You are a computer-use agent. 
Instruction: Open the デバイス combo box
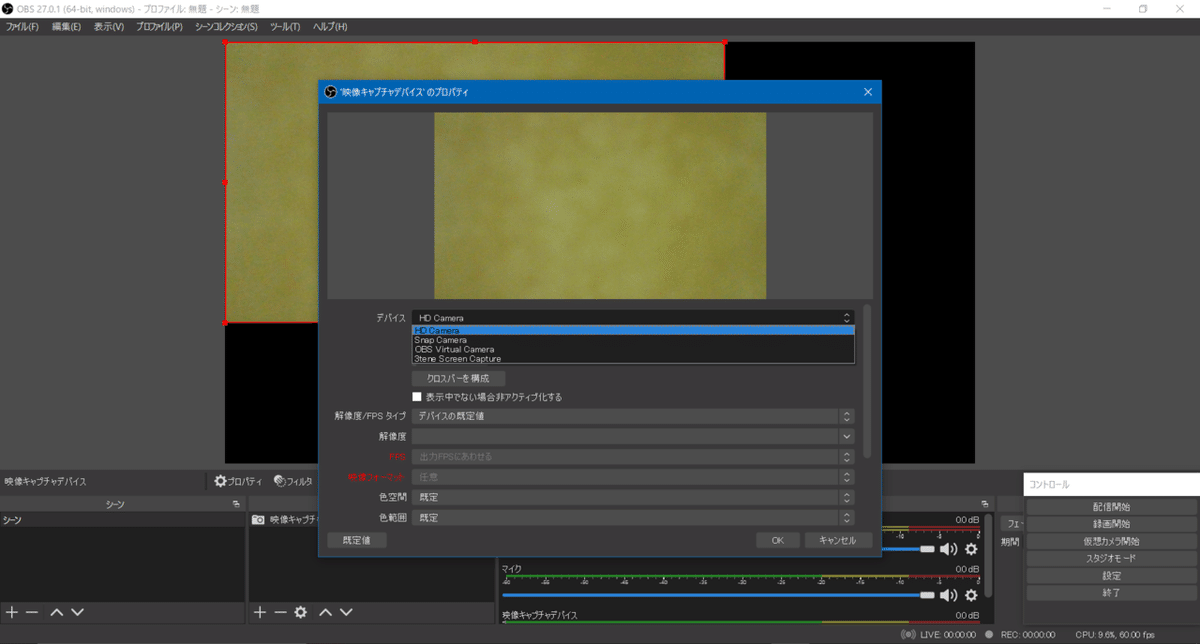tap(633, 317)
